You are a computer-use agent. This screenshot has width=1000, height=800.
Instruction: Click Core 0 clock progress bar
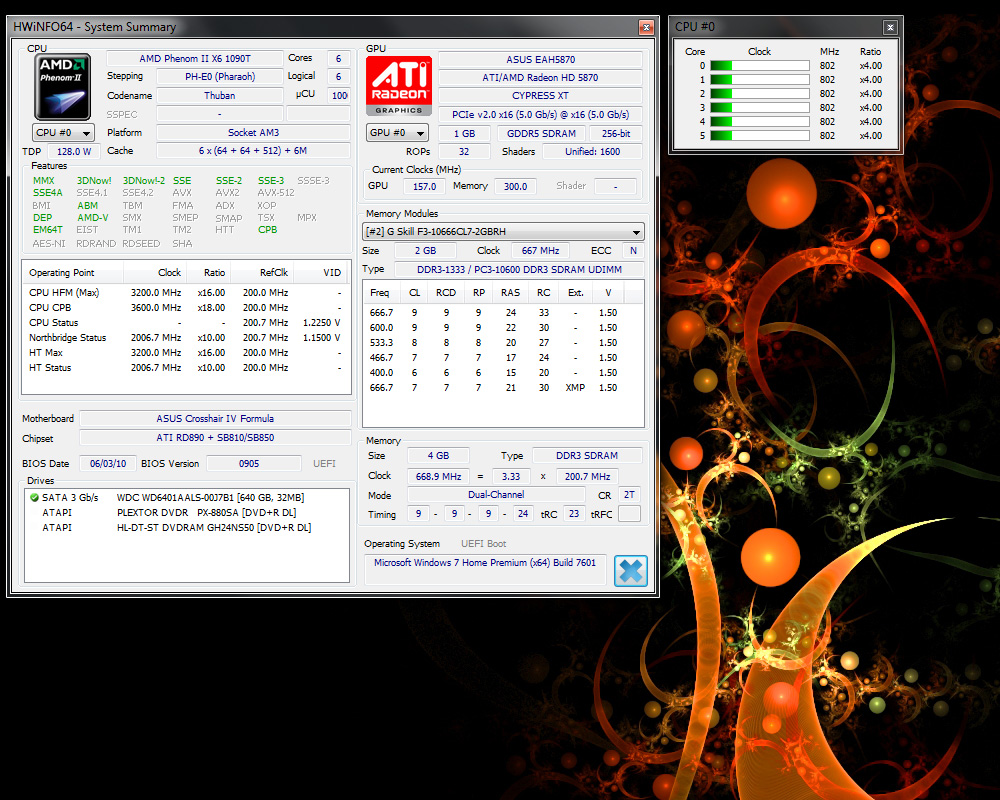pyautogui.click(x=760, y=66)
